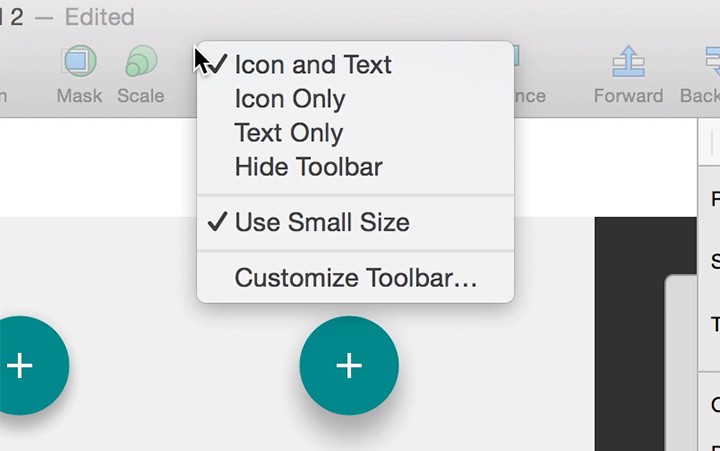720x451 pixels.
Task: Click the toolbar icon partly hidden behind menu
Action: tap(517, 56)
